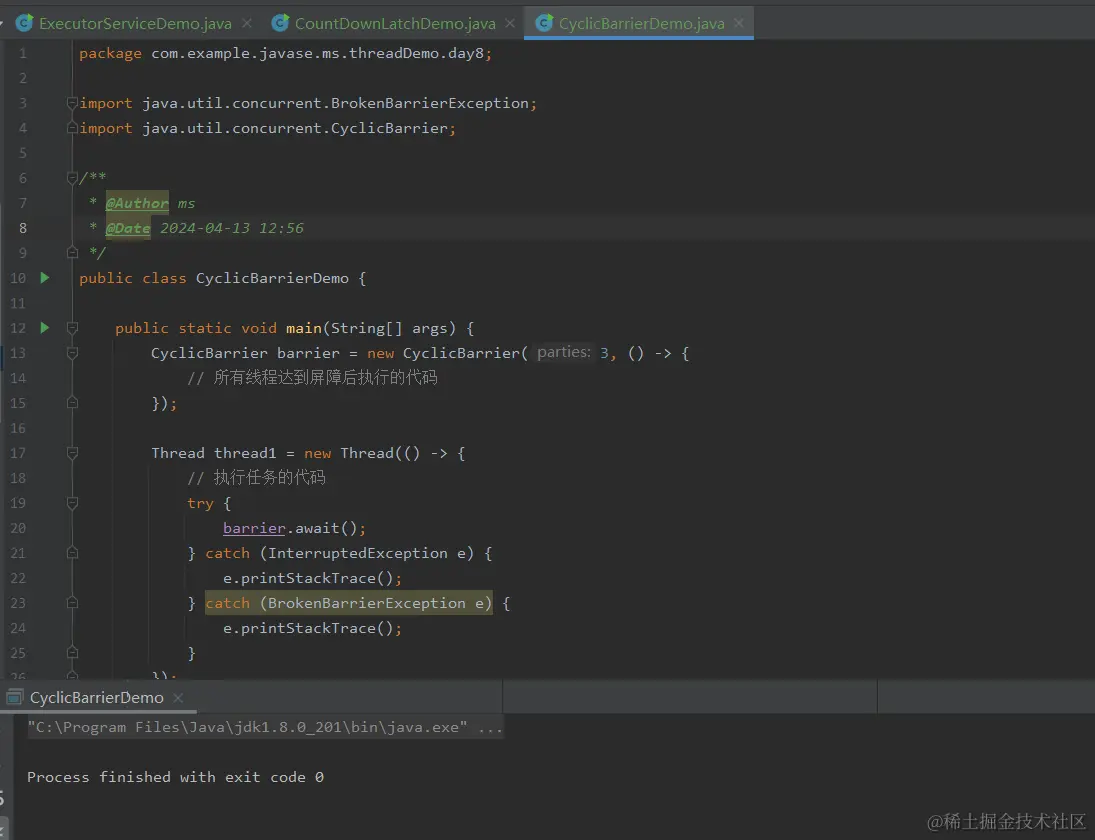Close the CyclicBarrierDemo.java editor tab

tap(739, 23)
